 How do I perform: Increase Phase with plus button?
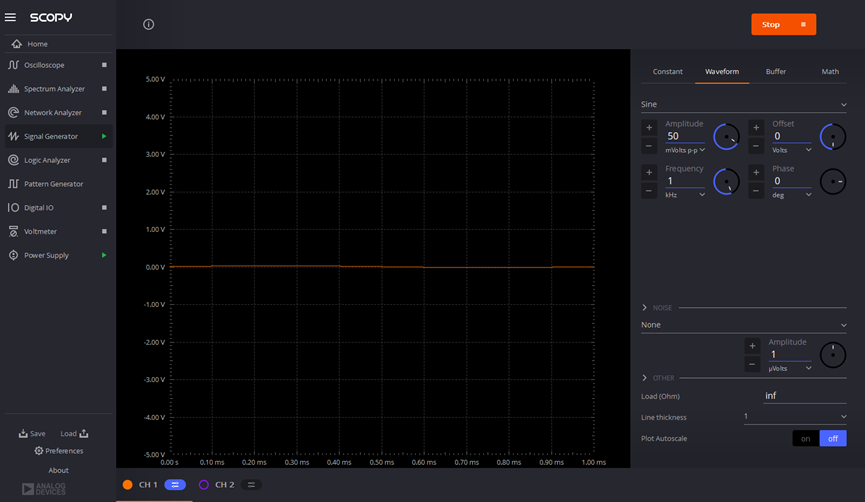756,172
